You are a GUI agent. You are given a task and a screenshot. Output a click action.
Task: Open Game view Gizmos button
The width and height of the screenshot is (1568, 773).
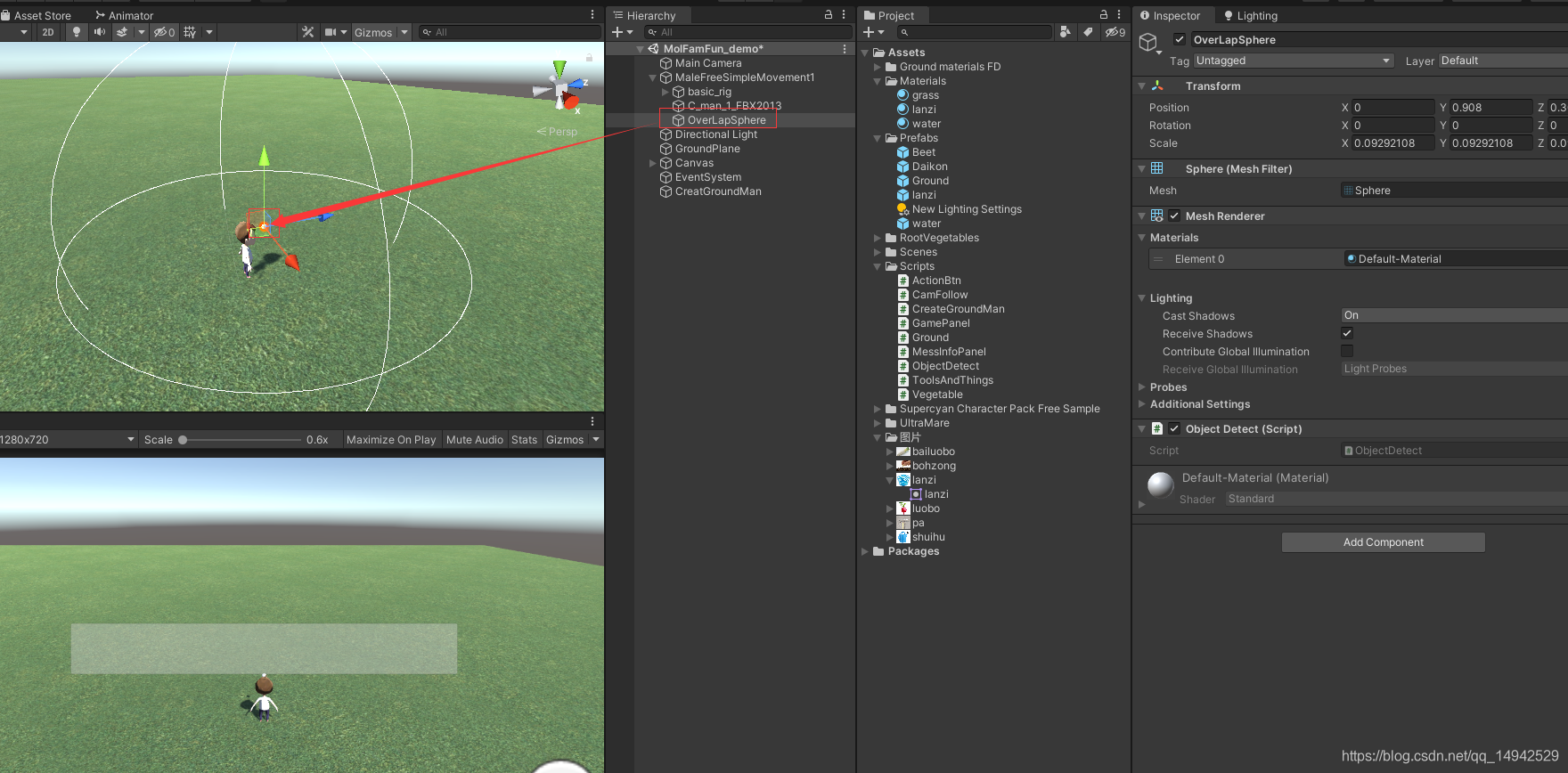click(565, 440)
